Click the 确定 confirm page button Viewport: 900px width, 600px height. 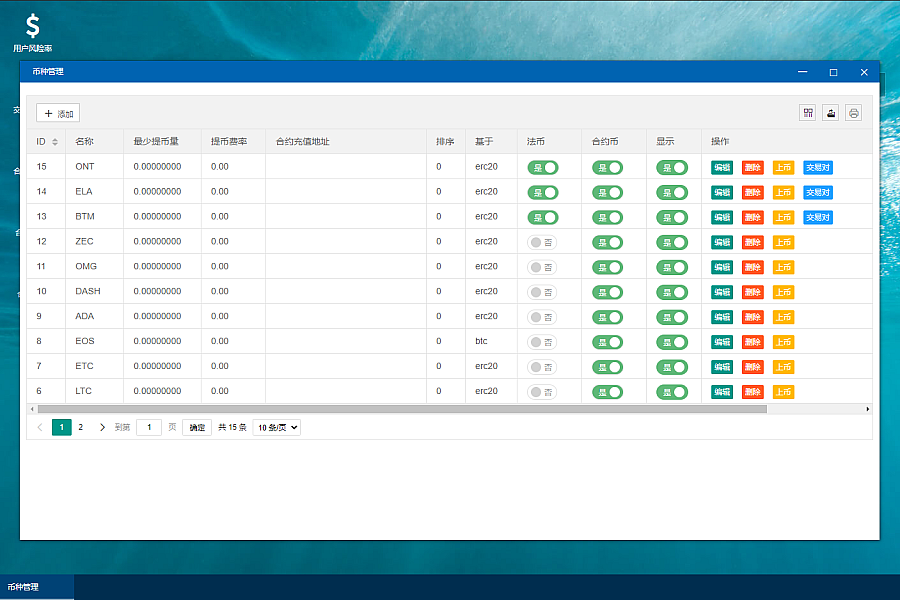pyautogui.click(x=197, y=427)
